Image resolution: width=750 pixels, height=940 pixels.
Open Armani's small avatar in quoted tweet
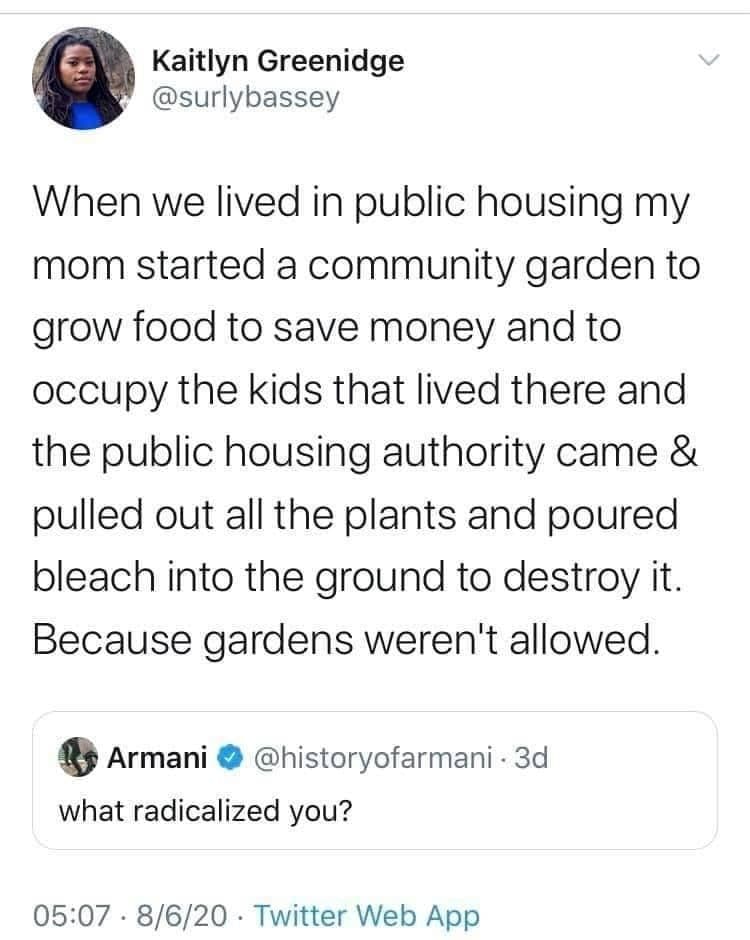tap(80, 758)
